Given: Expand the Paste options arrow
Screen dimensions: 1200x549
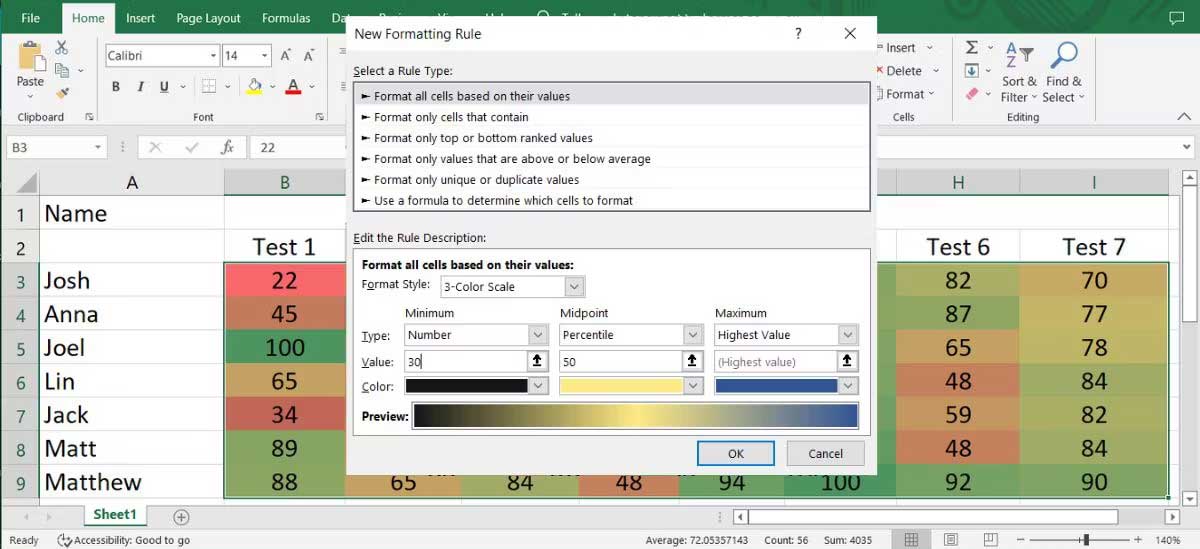Looking at the screenshot, I should click(30, 96).
